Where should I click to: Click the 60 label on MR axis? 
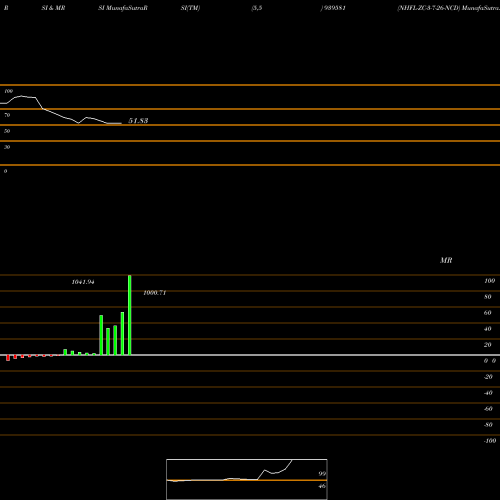pyautogui.click(x=488, y=313)
